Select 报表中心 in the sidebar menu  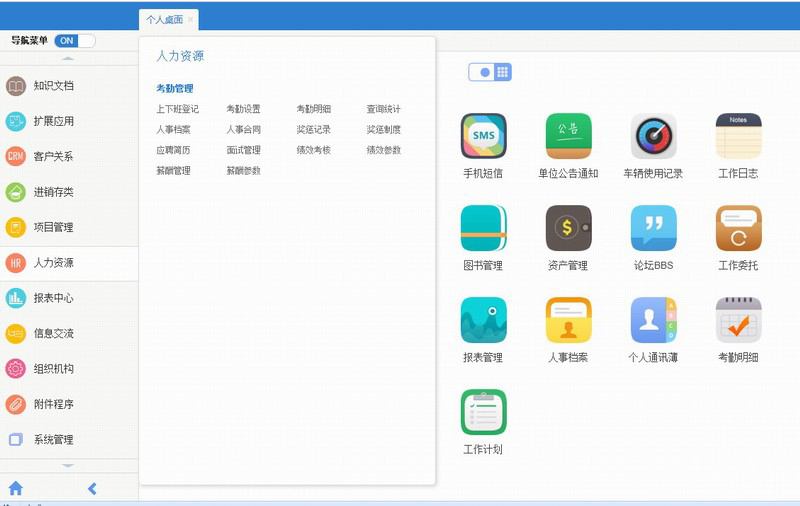click(53, 298)
